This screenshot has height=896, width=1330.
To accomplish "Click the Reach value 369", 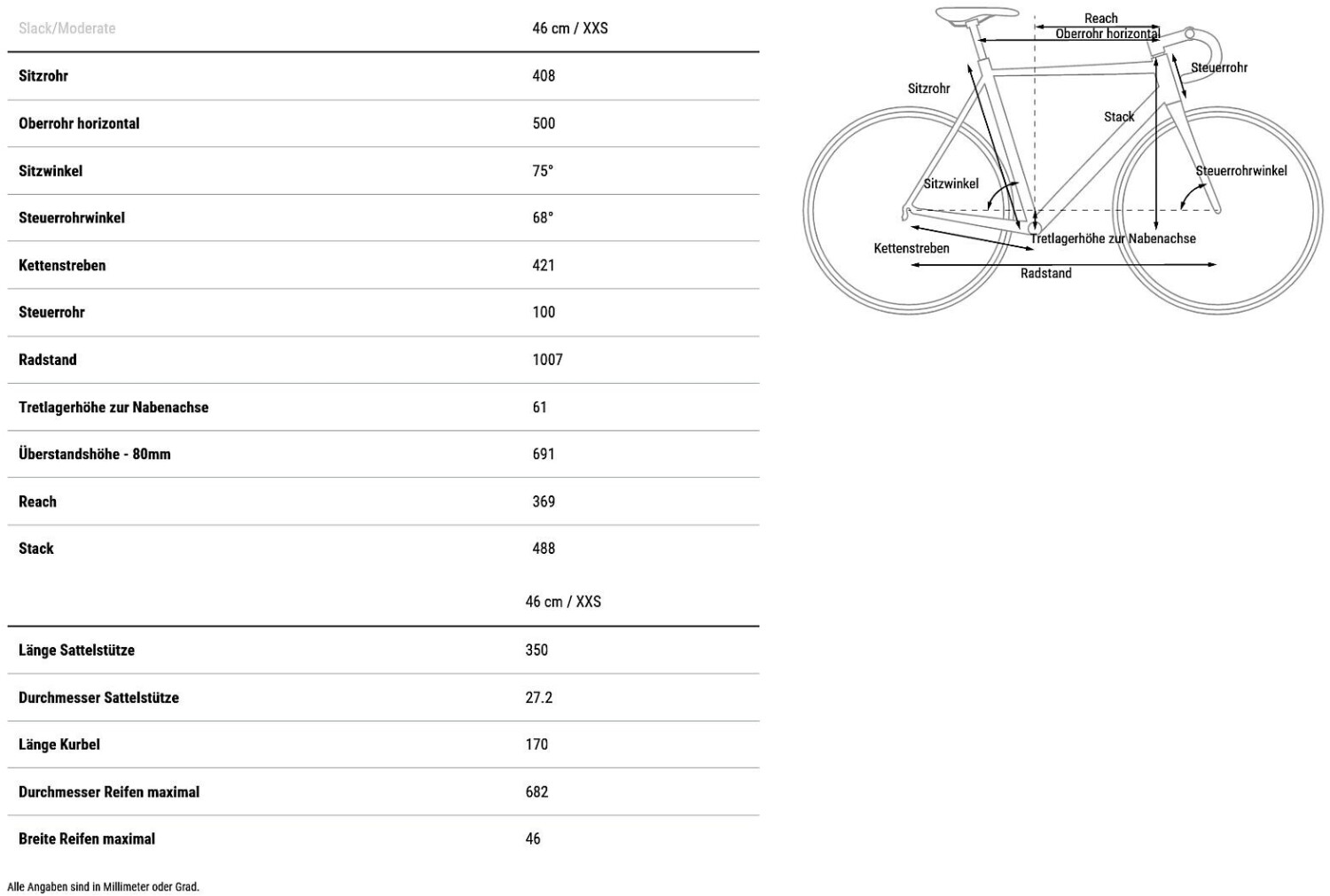I will click(544, 502).
